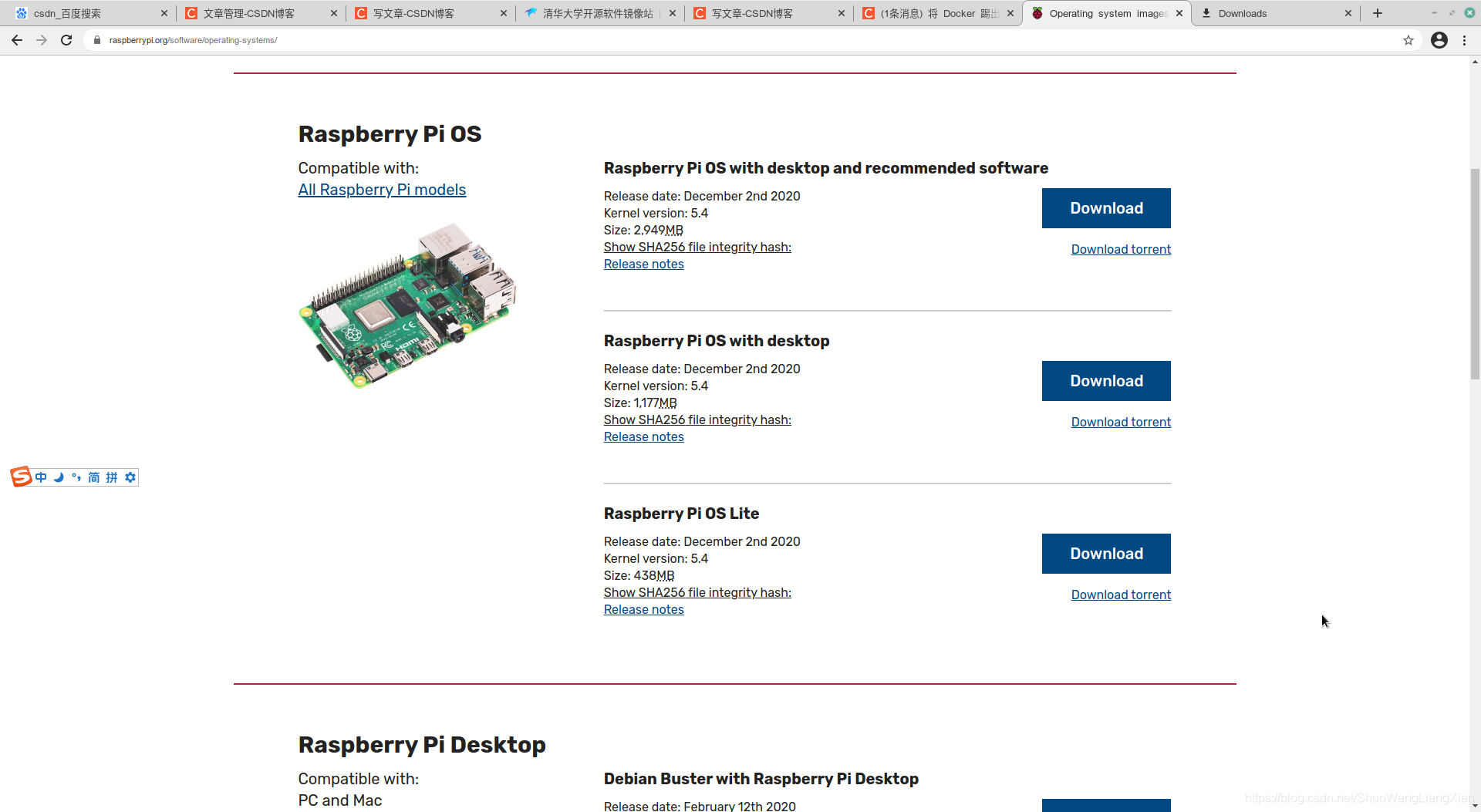Screen dimensions: 1481x812
Task: Click the Size: 438MB text
Action: (x=639, y=575)
